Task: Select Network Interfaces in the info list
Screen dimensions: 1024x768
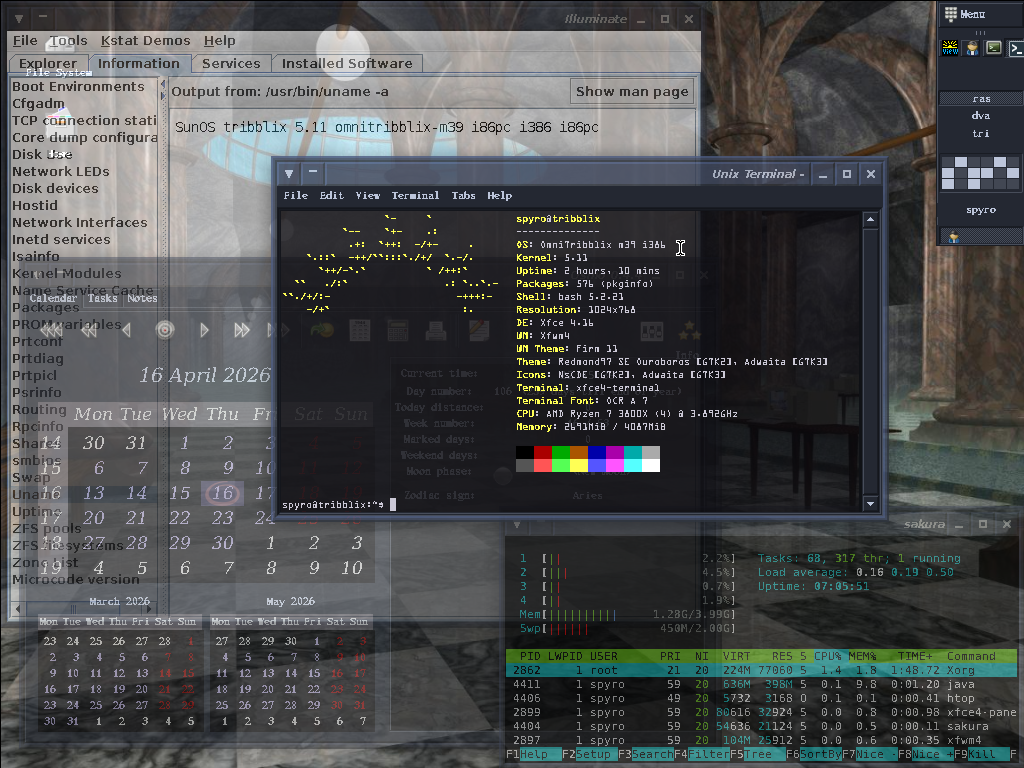Action: click(x=80, y=222)
